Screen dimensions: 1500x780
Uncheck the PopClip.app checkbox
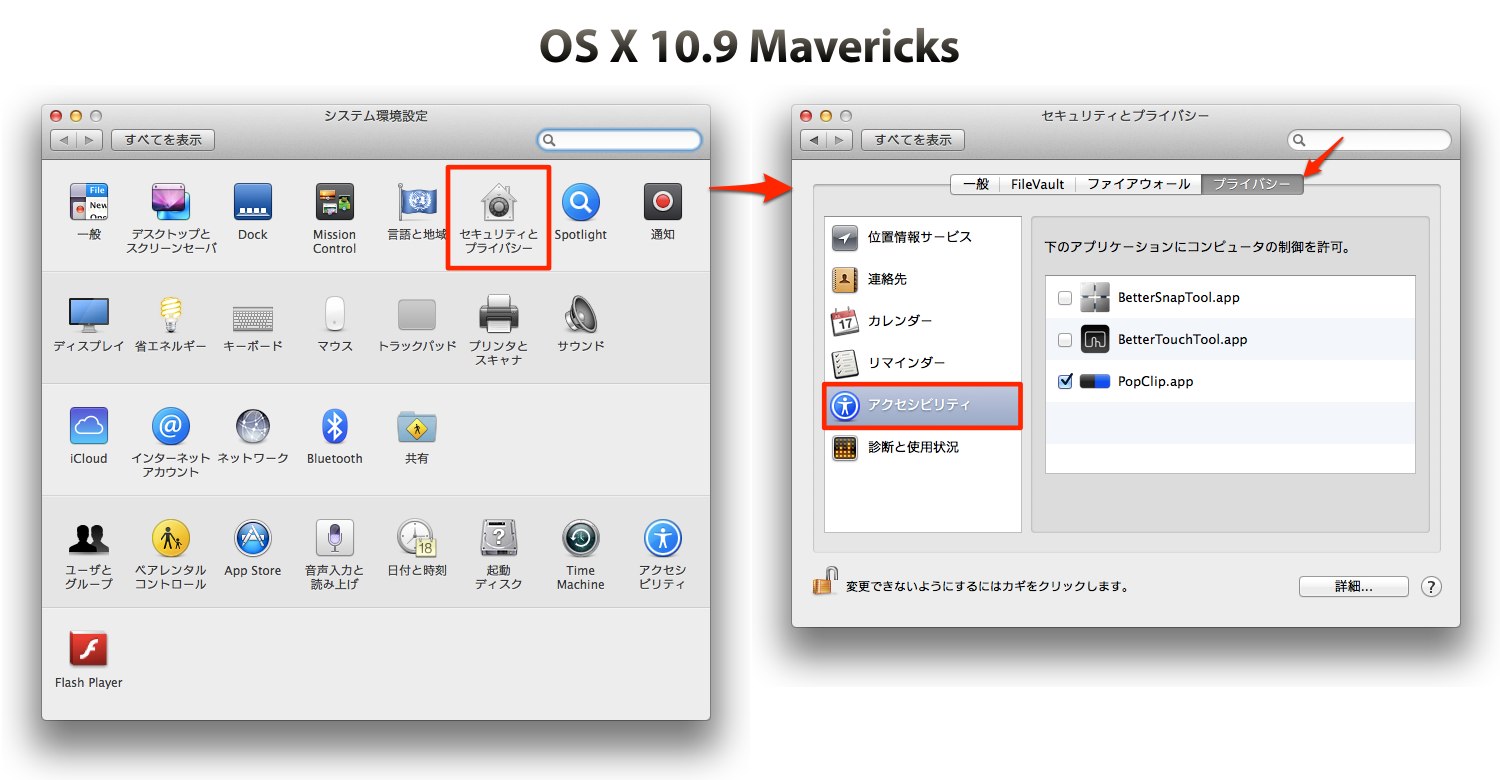point(1065,381)
